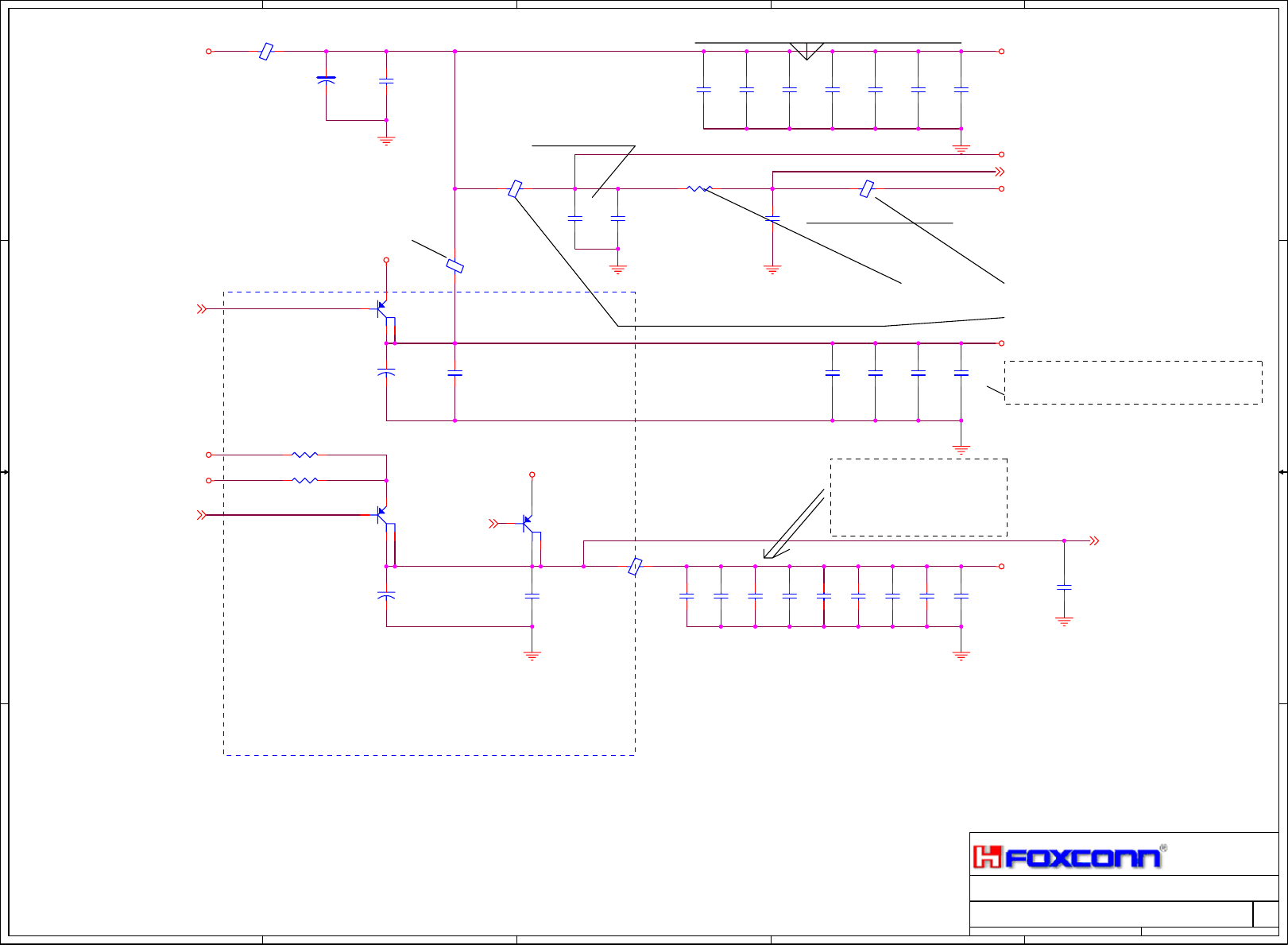
Task: Click the wide empty dashed note box
Action: pyautogui.click(x=1133, y=382)
